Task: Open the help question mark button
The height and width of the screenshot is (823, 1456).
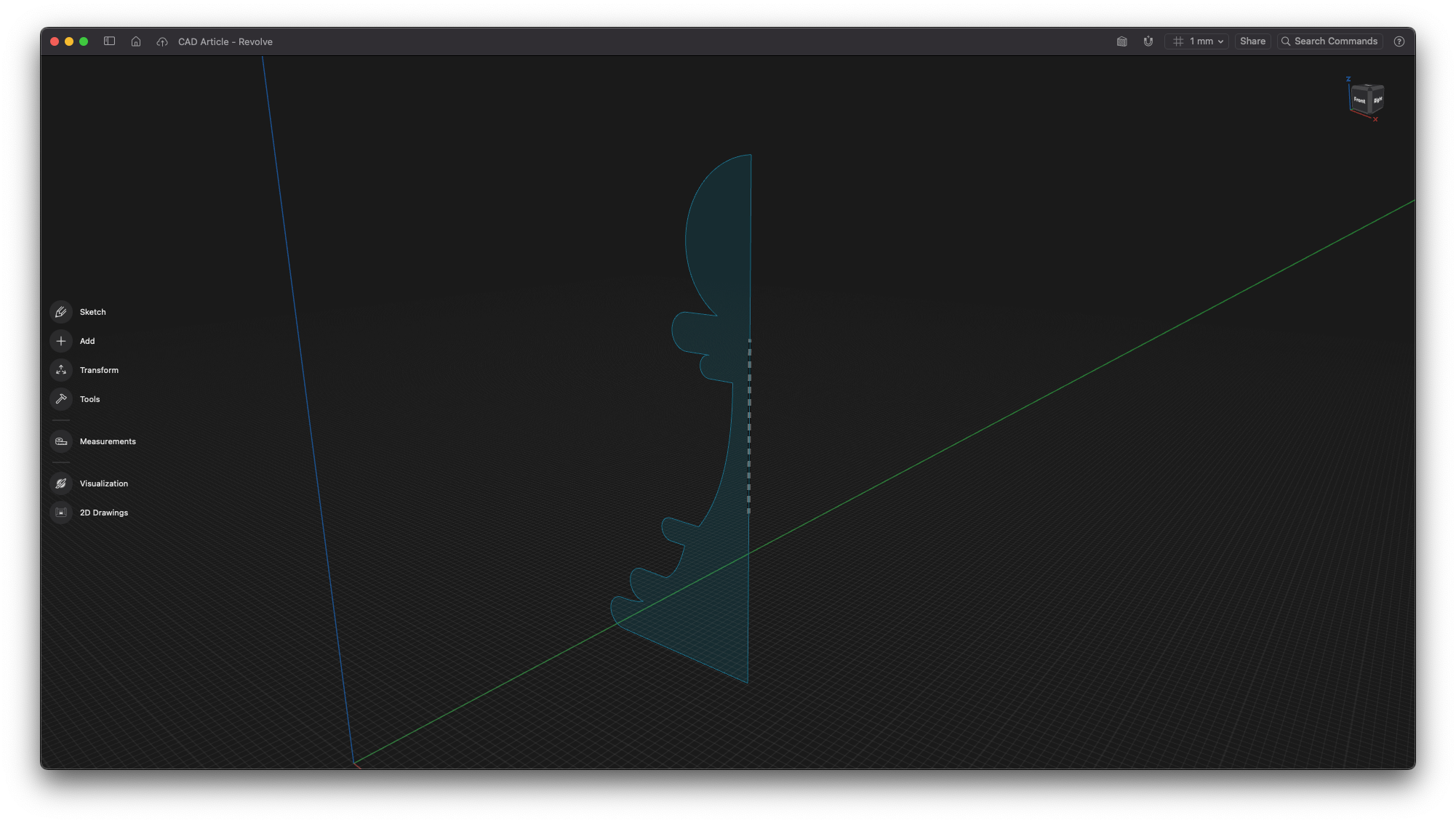Action: pyautogui.click(x=1399, y=41)
